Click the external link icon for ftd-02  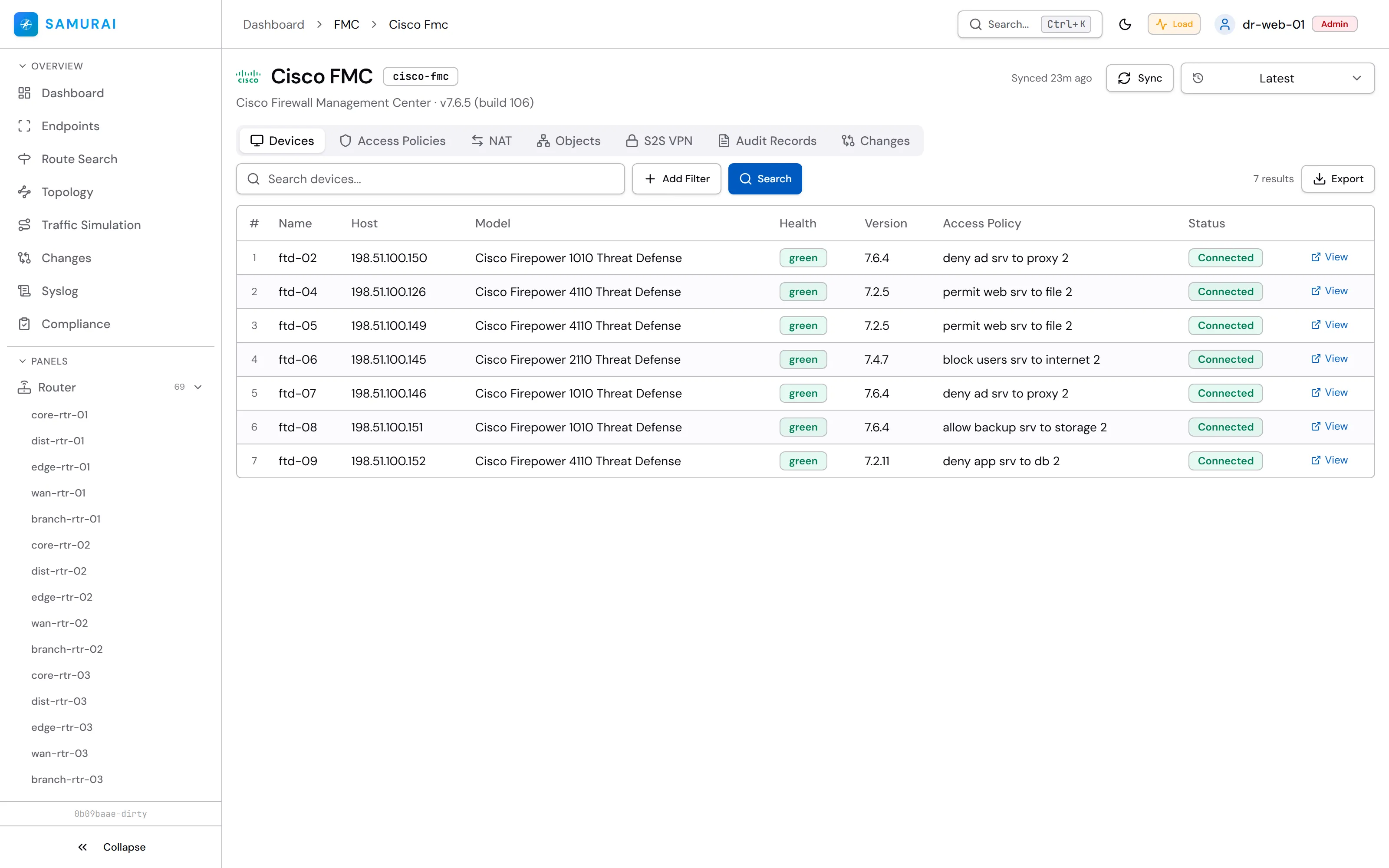pos(1316,257)
